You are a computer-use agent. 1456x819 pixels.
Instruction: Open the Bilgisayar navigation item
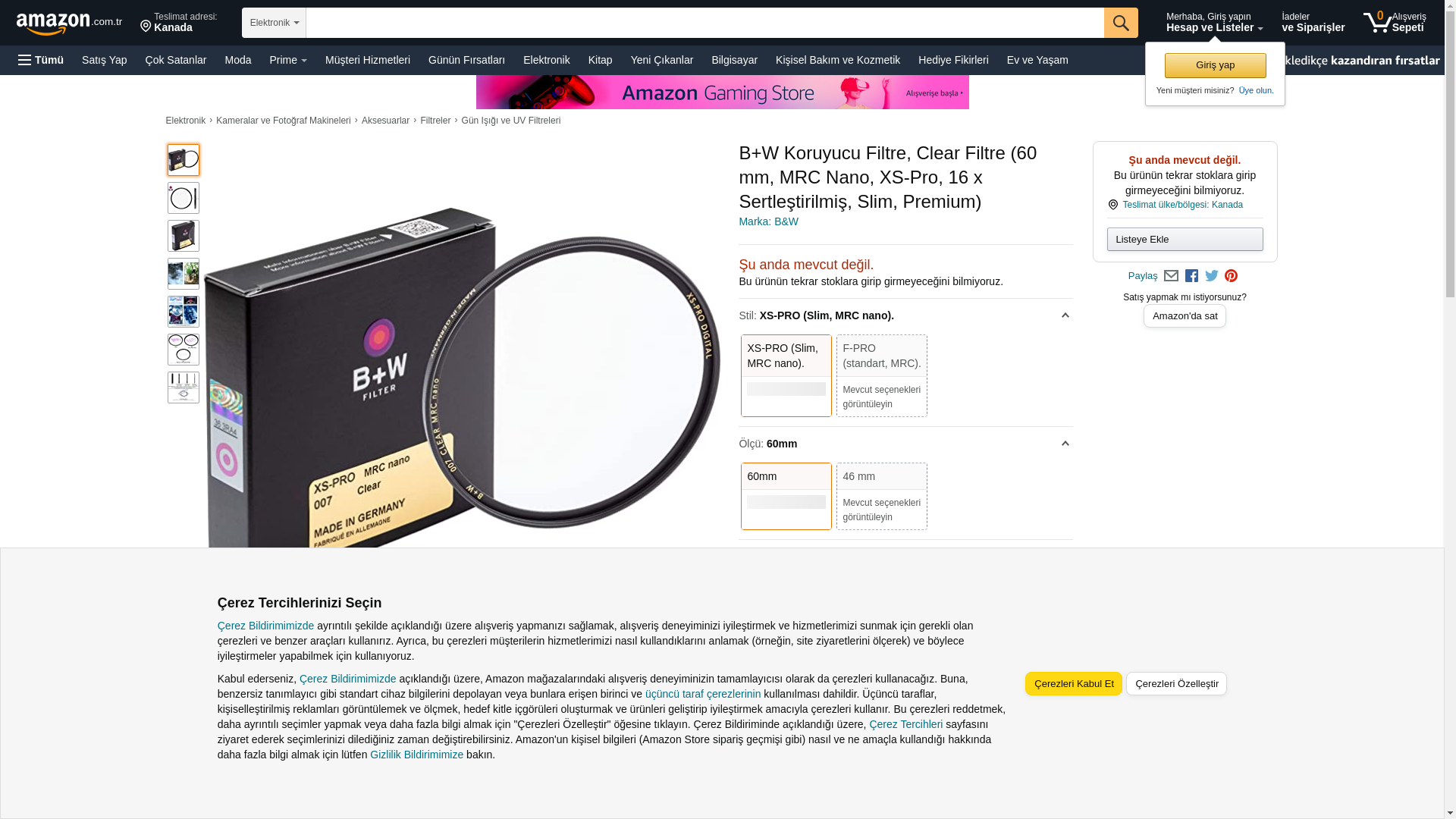pos(734,60)
